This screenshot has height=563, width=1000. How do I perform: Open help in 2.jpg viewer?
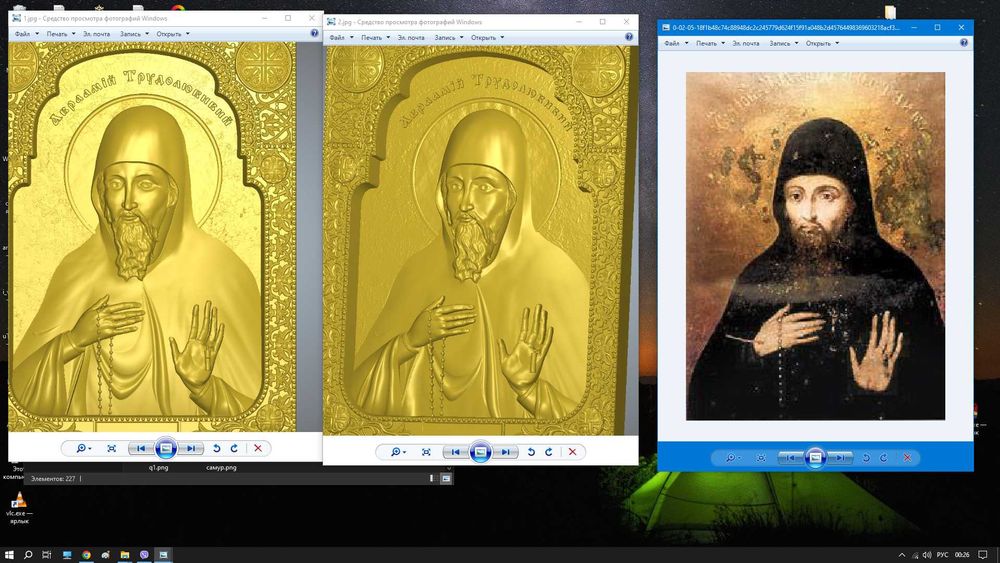tap(629, 37)
